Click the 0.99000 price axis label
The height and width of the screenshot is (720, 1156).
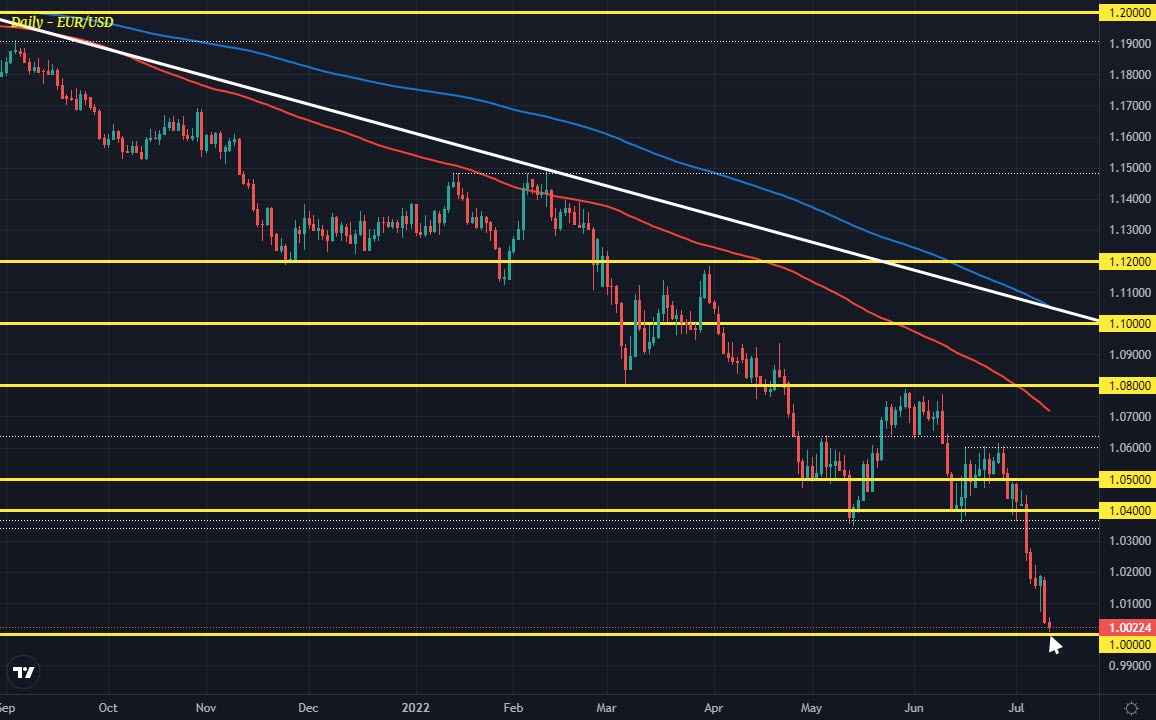1126,665
